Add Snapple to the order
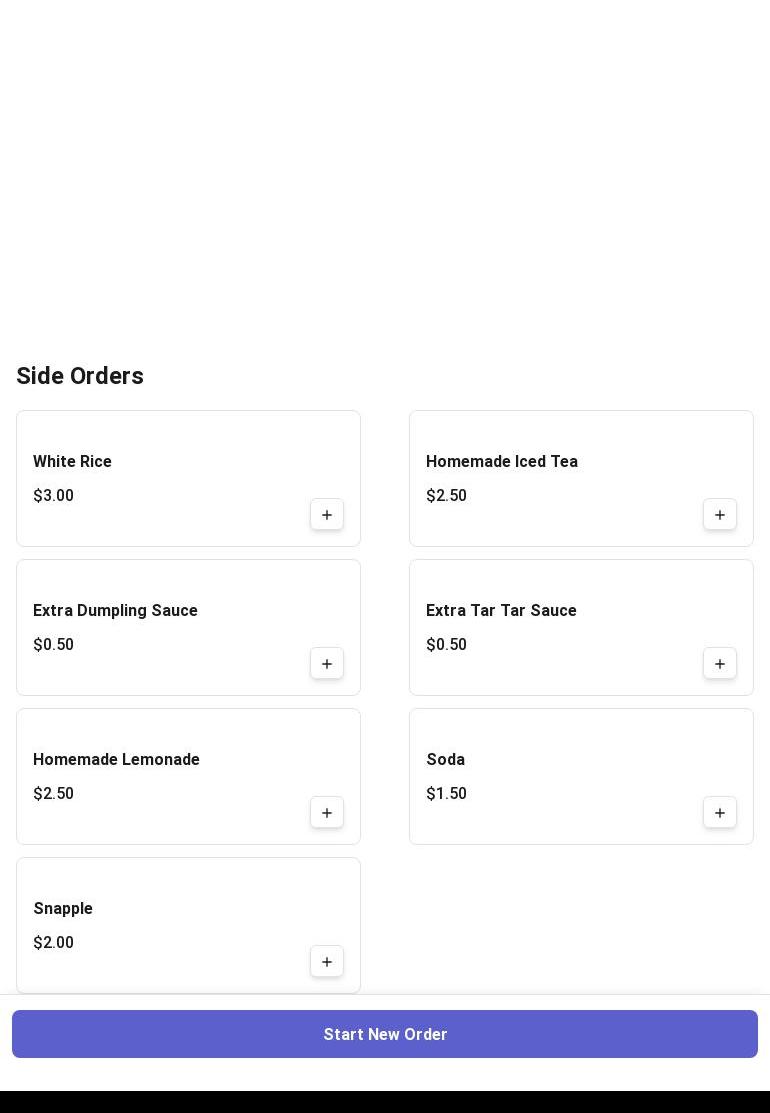Image resolution: width=770 pixels, height=1113 pixels. (327, 962)
